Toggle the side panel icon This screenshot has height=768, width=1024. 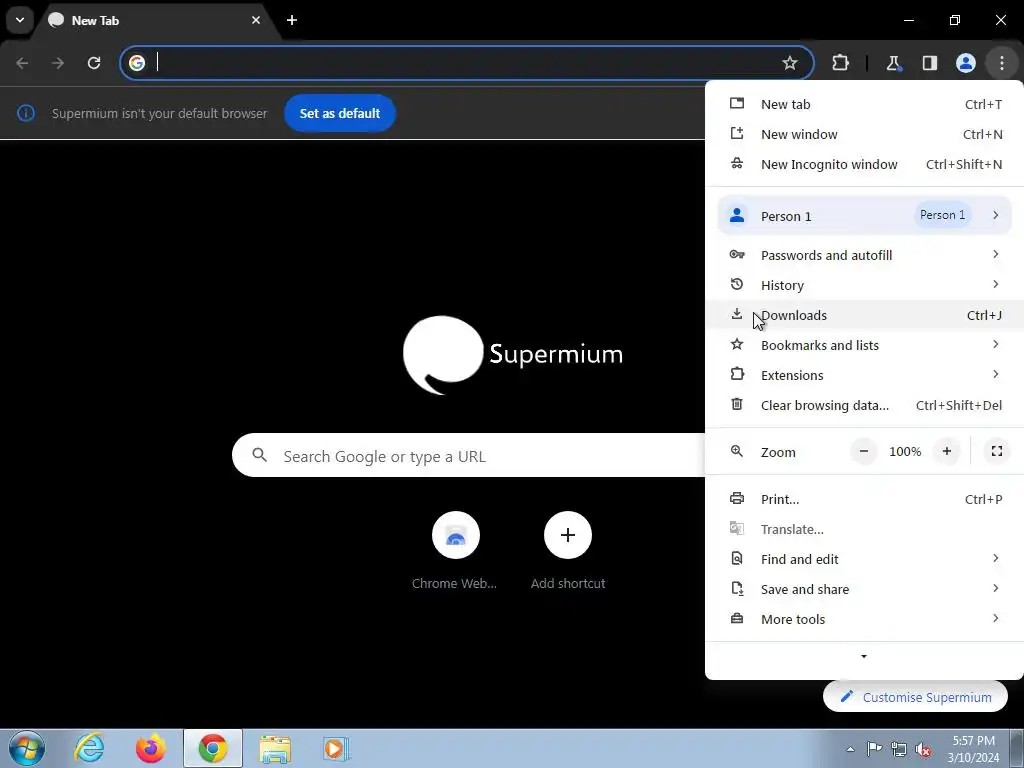[x=929, y=63]
